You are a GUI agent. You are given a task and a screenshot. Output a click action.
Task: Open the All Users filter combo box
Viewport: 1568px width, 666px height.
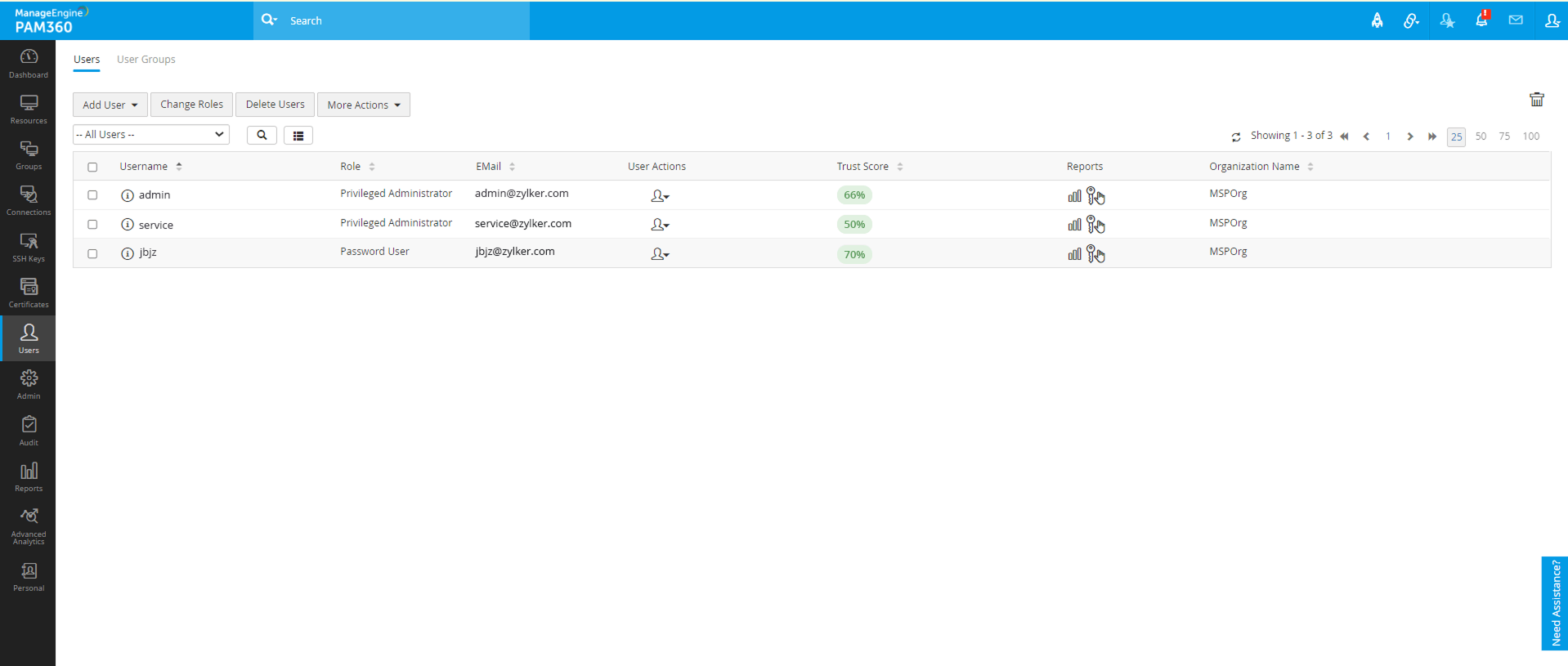150,135
